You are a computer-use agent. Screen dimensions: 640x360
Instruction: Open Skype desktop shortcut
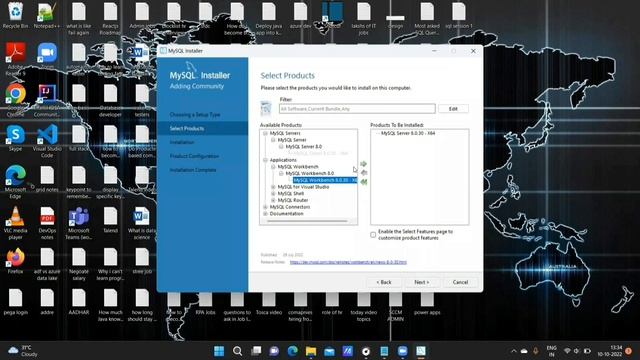point(16,139)
